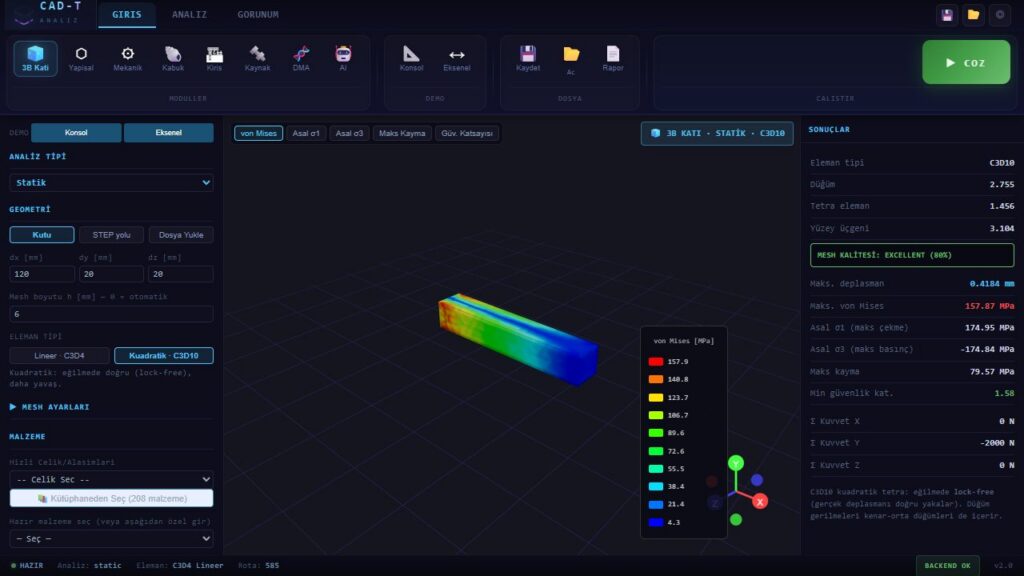Show the Asal σ1 stress view

306,133
